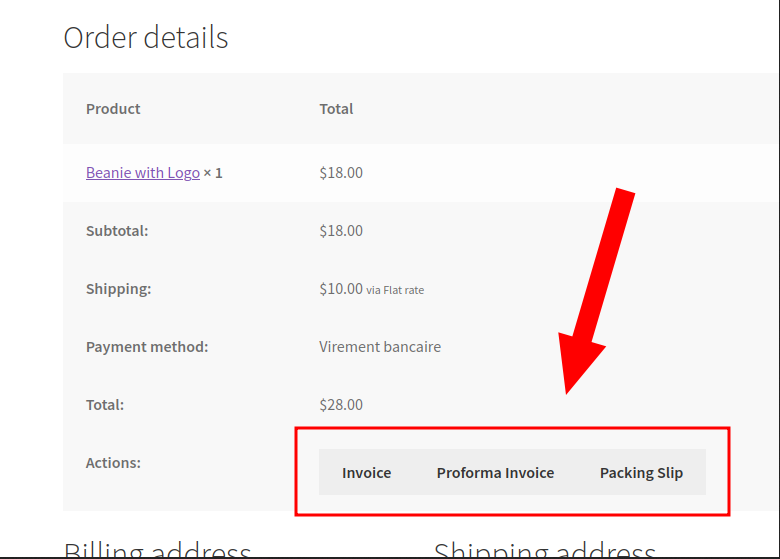Open the Proforma Invoice action
The width and height of the screenshot is (780, 559).
coord(495,472)
